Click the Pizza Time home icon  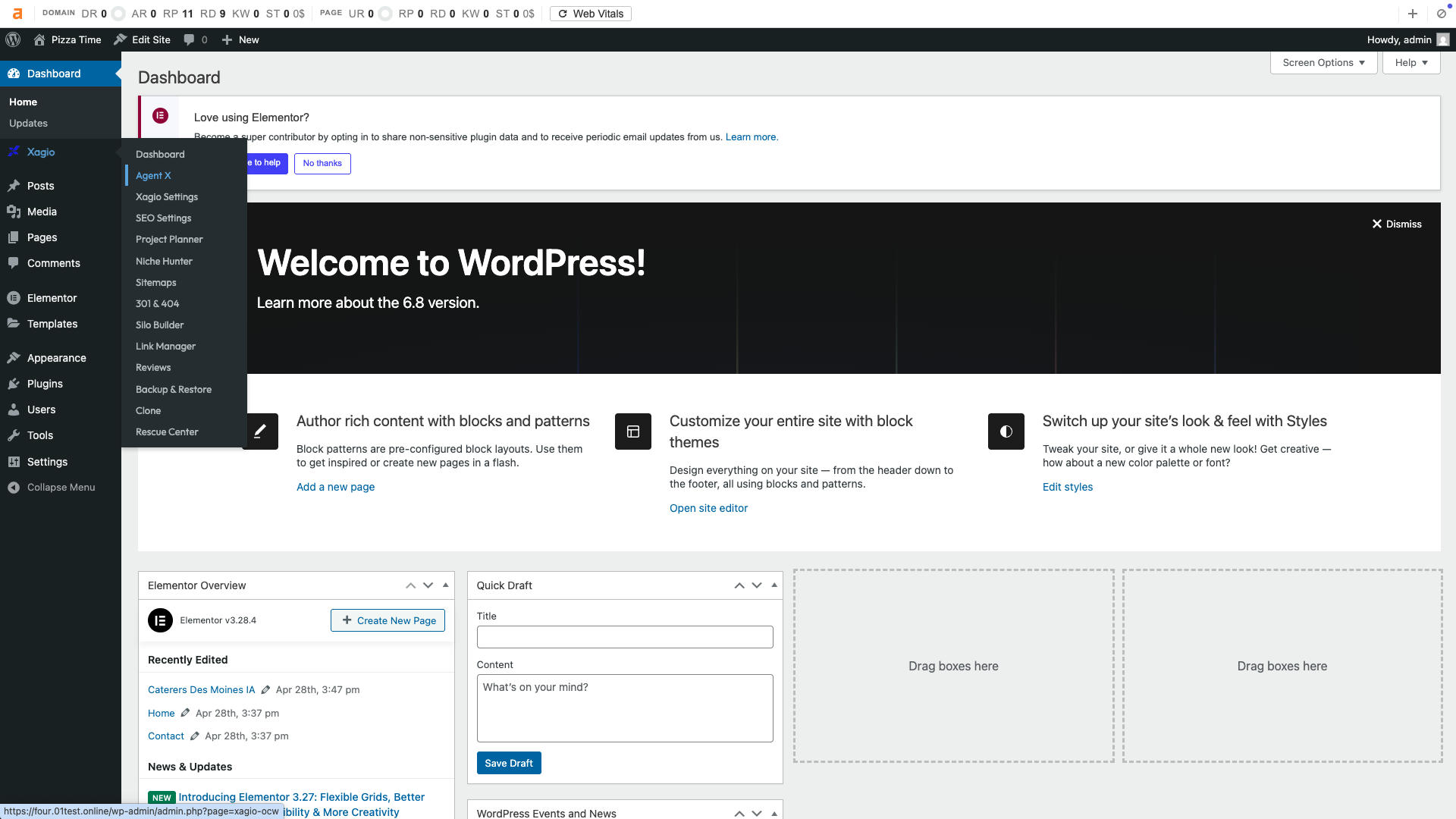(x=39, y=39)
